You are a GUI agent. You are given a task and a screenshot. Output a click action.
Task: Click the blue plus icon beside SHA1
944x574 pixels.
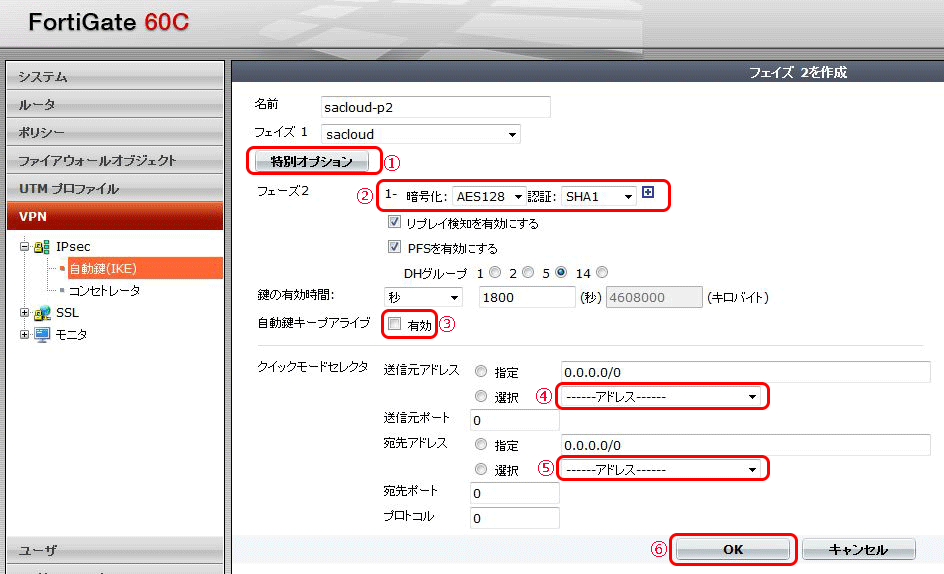[648, 195]
